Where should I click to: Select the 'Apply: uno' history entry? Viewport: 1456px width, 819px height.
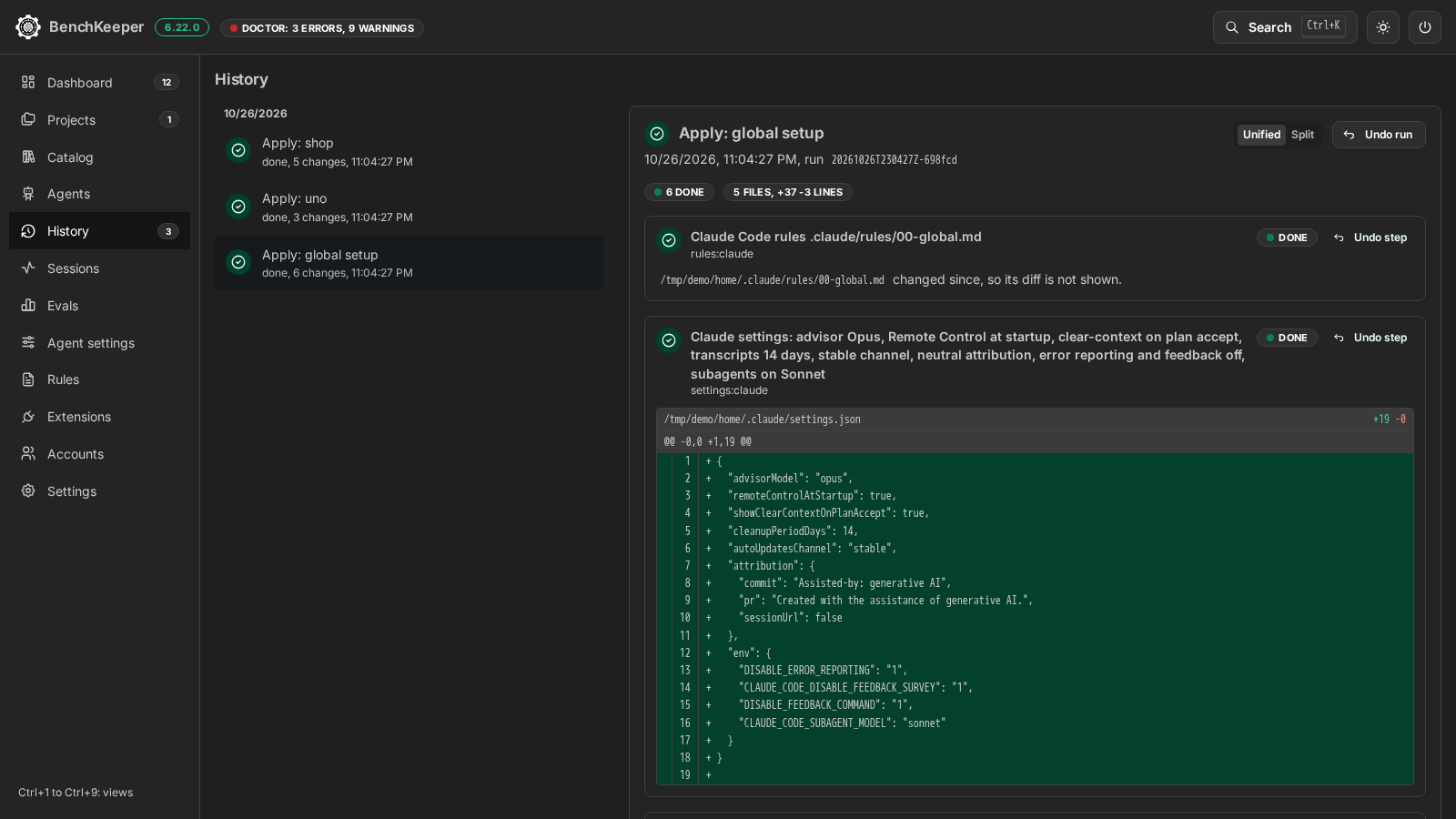[409, 207]
